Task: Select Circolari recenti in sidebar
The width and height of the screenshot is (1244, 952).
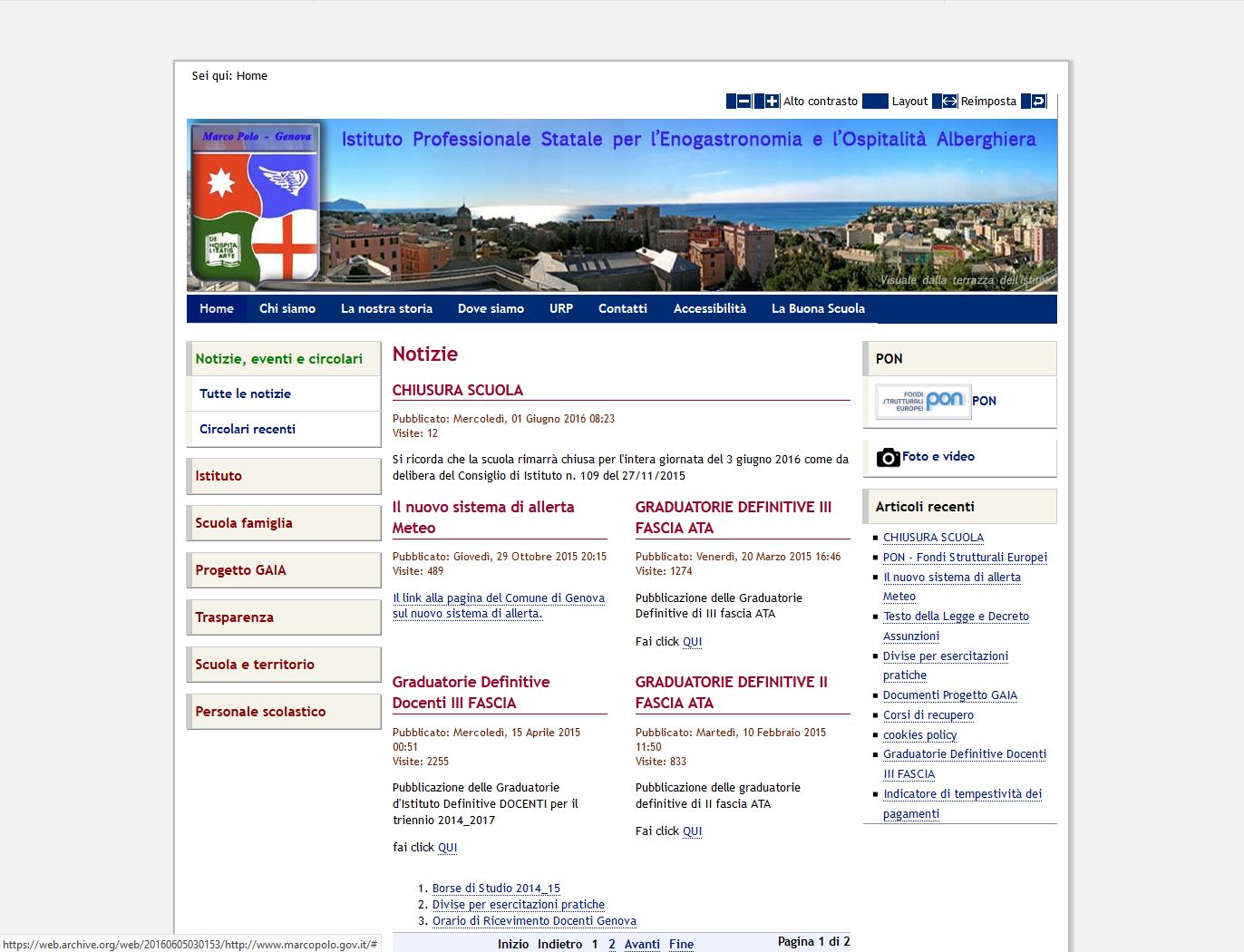Action: tap(284, 429)
